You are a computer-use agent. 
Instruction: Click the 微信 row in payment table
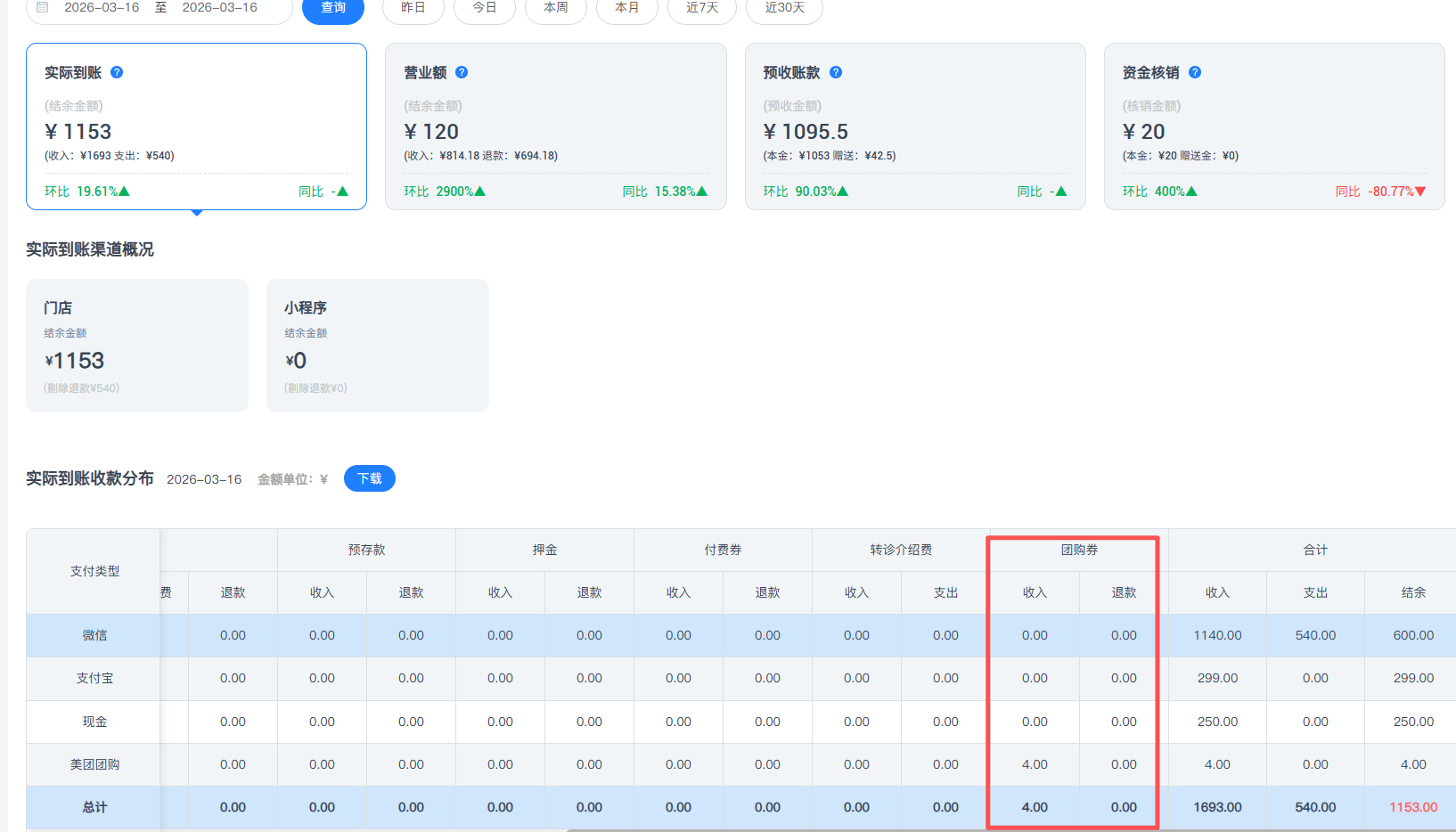click(94, 635)
